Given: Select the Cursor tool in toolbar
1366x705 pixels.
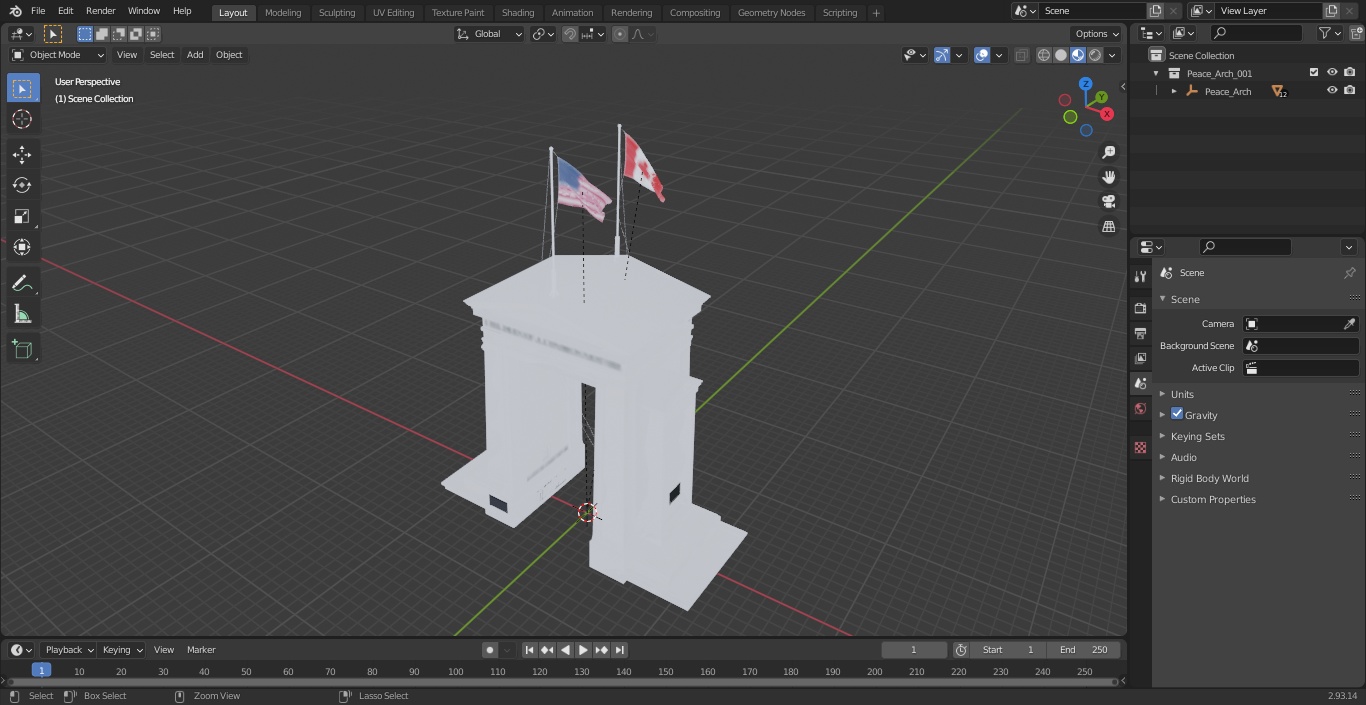Looking at the screenshot, I should [22, 119].
